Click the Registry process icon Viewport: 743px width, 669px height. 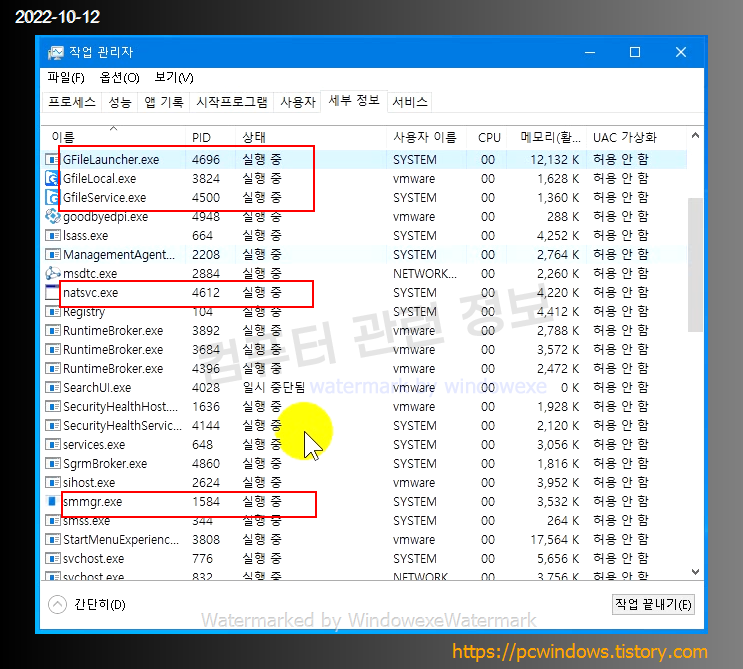pyautogui.click(x=52, y=312)
